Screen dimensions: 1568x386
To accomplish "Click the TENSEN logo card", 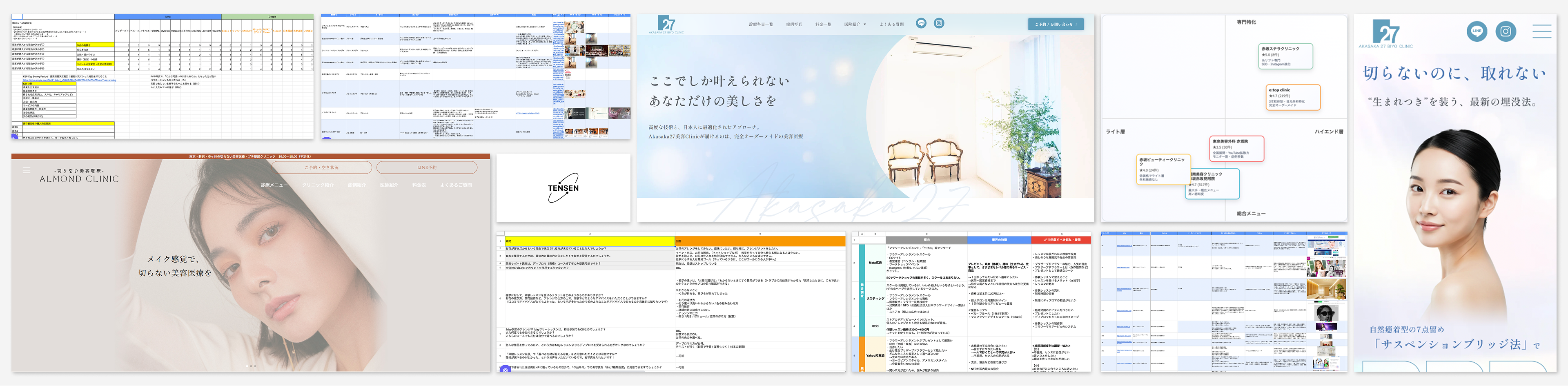I will point(563,188).
